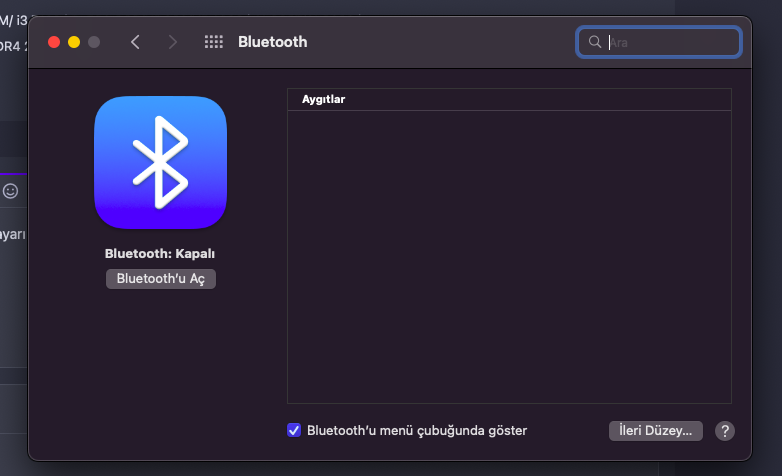Toggle the show Bluetooth in menu bar checkbox
Screen dimensions: 782x476
(294, 430)
